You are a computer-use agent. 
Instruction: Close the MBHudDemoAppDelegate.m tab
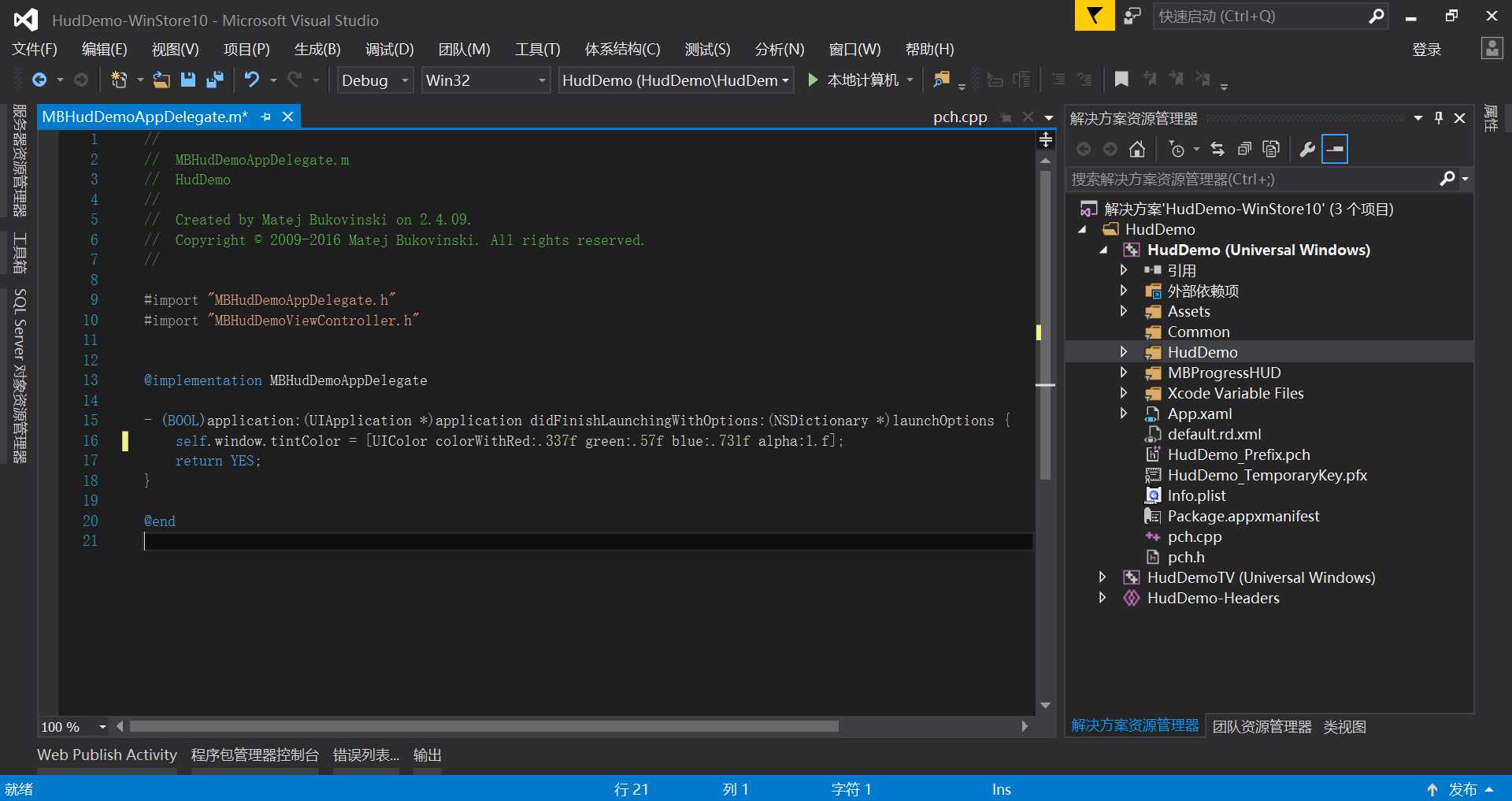287,117
